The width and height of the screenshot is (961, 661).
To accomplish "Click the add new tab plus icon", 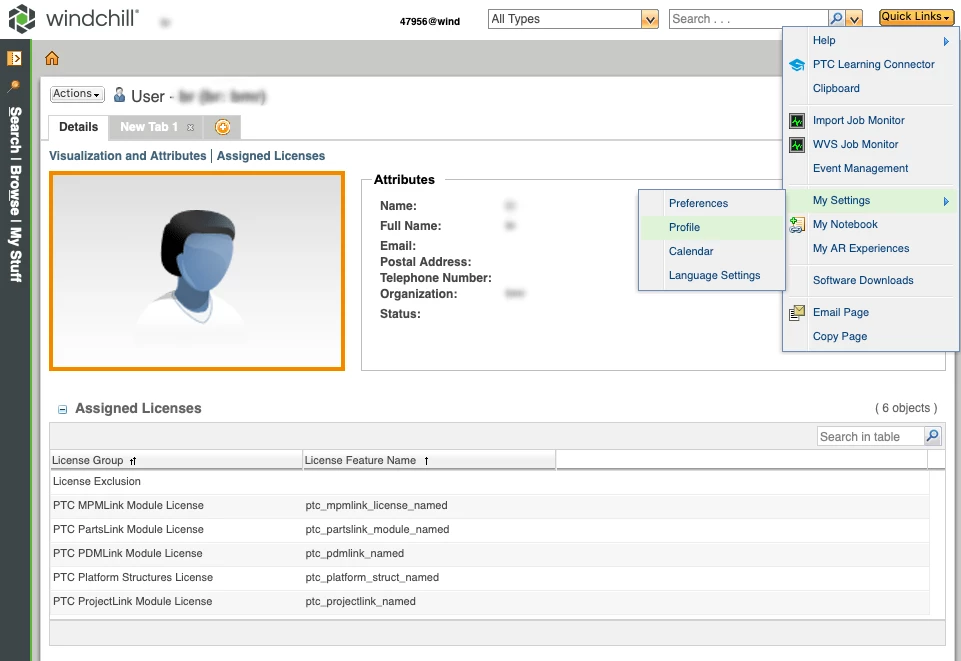I will pos(222,127).
